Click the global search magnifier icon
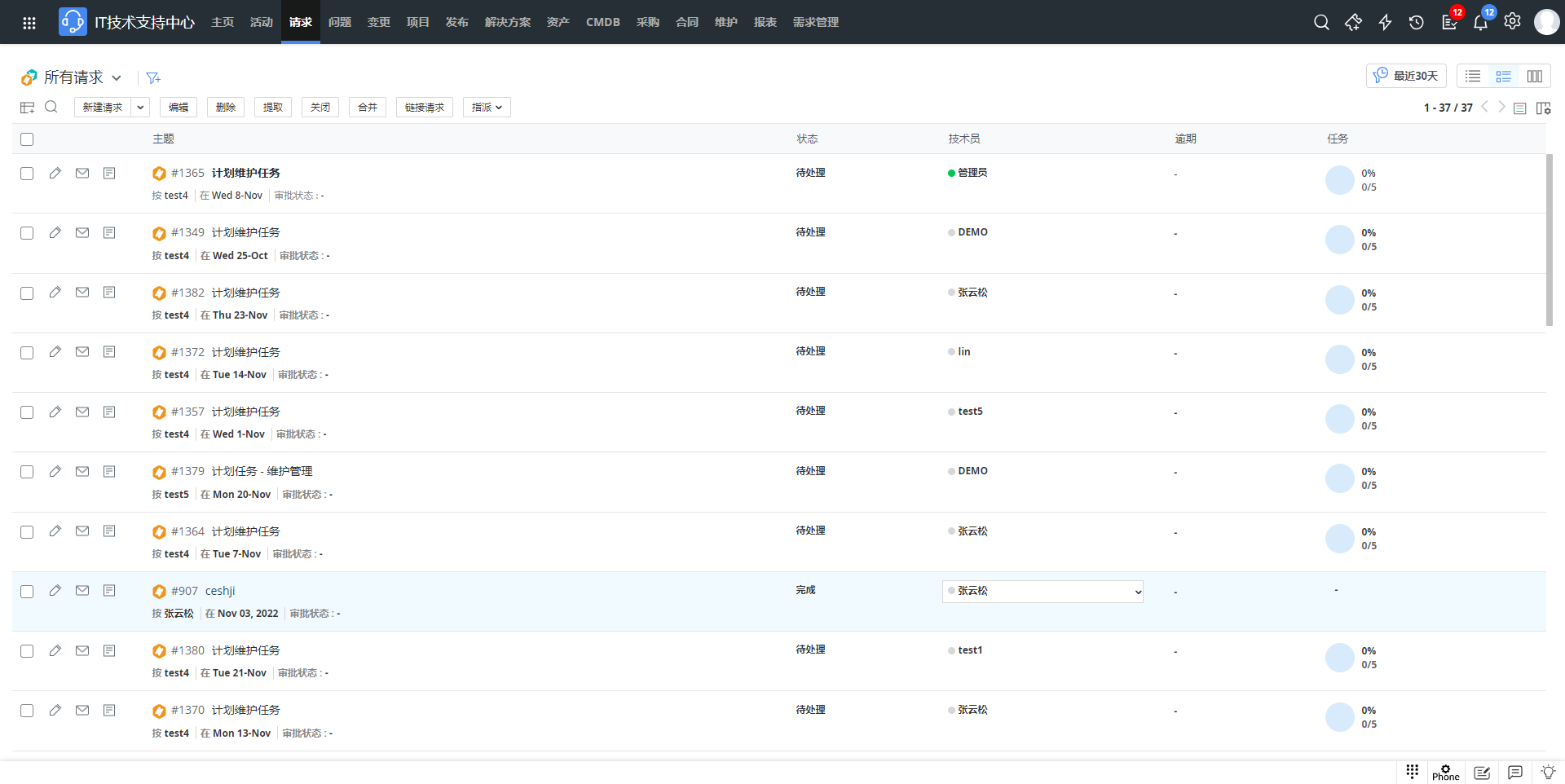This screenshot has height=784, width=1565. coord(1321,22)
